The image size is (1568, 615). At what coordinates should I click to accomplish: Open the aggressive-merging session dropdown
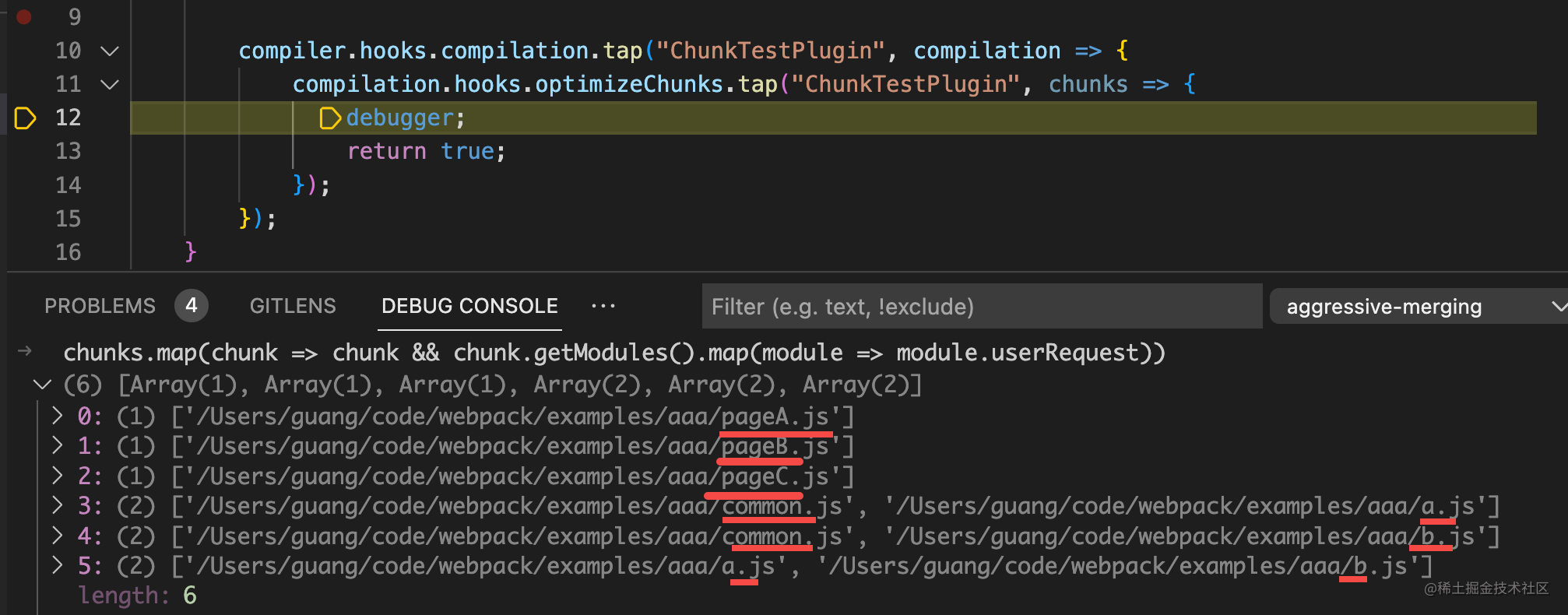pos(1419,306)
